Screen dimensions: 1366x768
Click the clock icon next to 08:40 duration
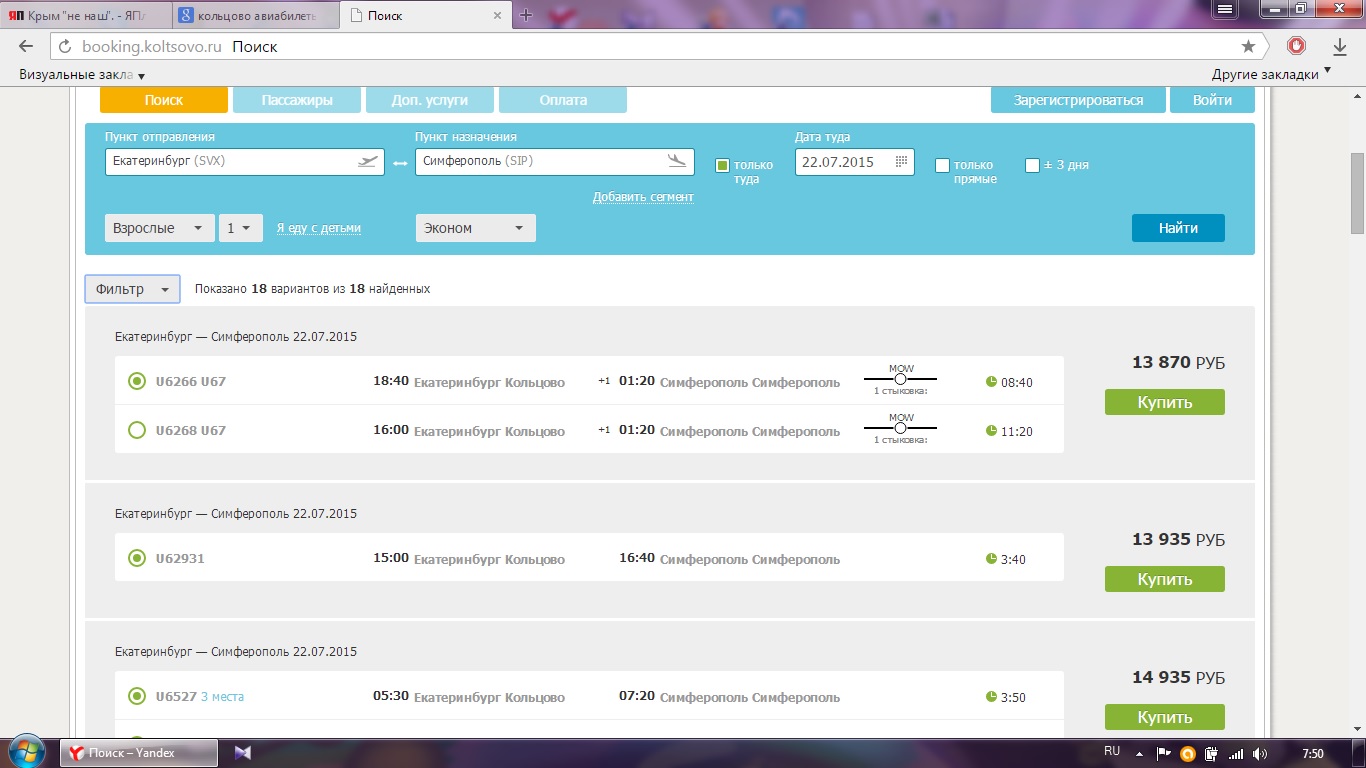pos(991,382)
